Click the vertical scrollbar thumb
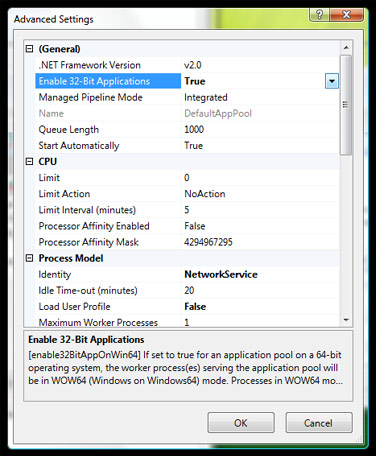 pos(346,105)
